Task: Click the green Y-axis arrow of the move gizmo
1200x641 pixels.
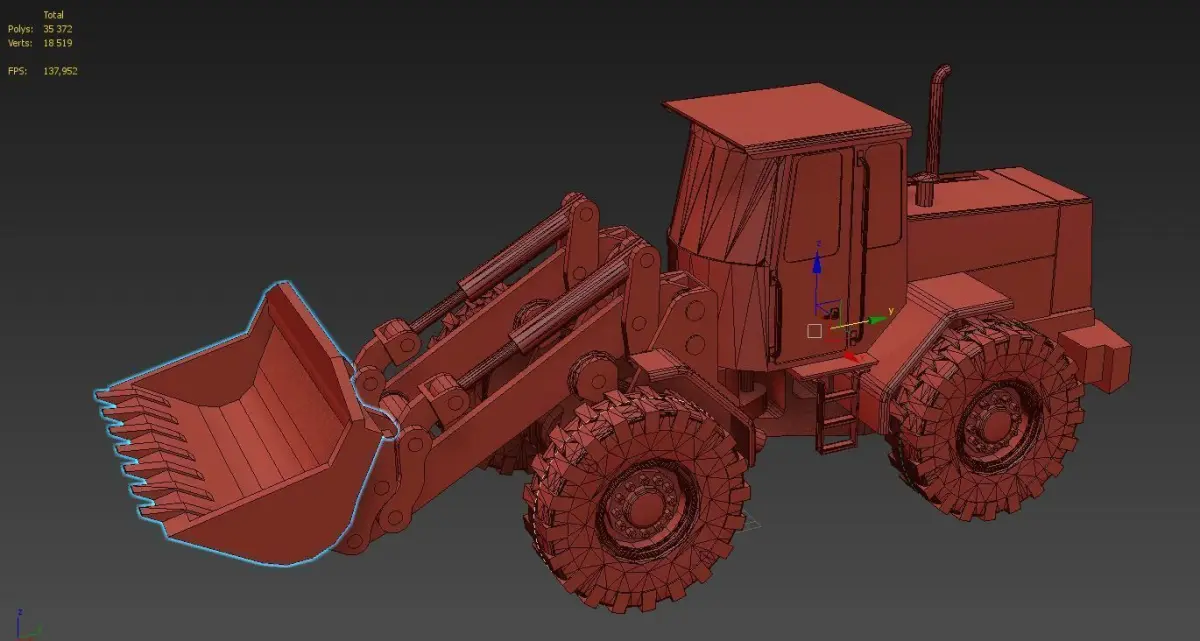Action: (x=878, y=319)
